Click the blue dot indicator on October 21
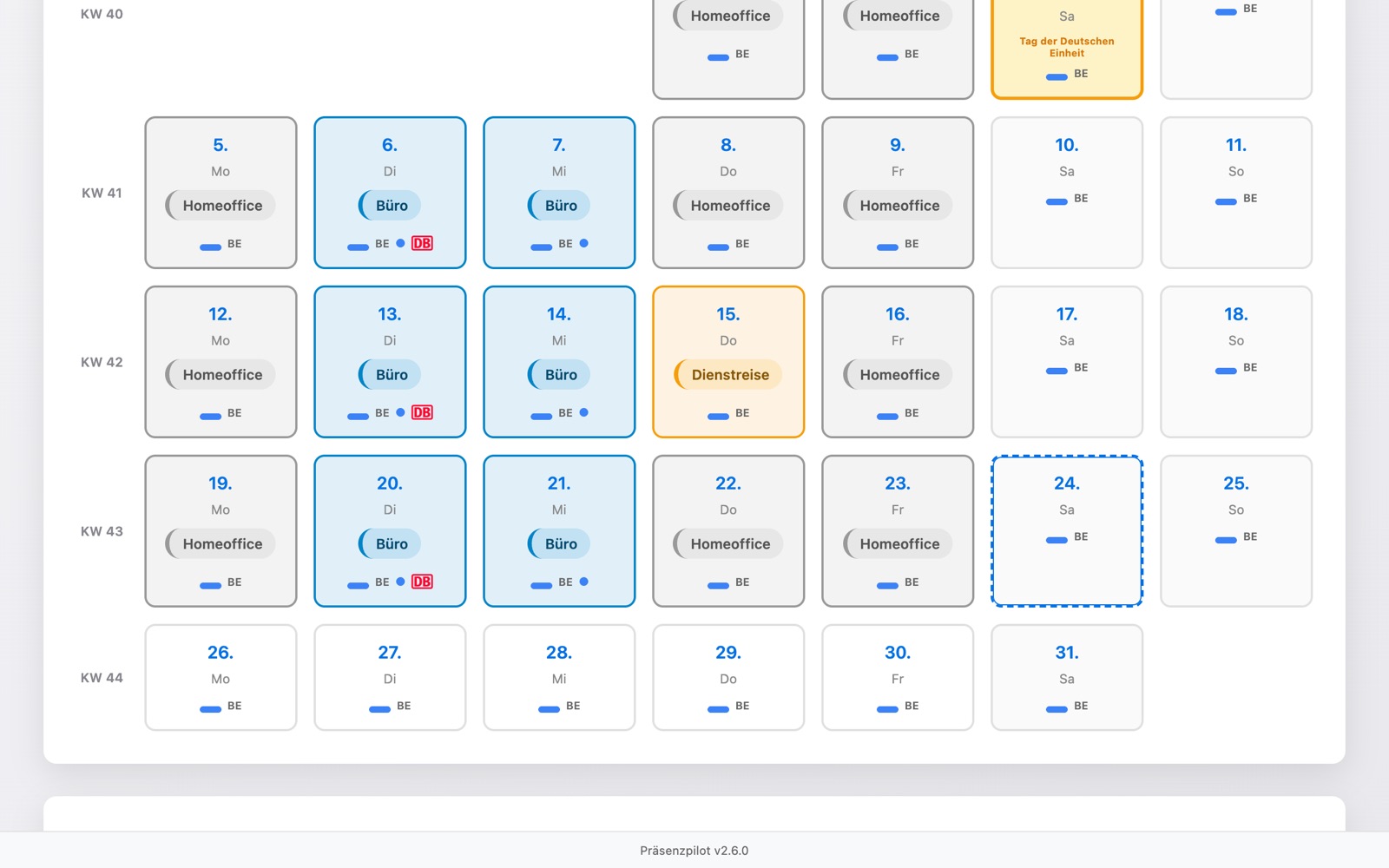The width and height of the screenshot is (1389, 868). (583, 582)
